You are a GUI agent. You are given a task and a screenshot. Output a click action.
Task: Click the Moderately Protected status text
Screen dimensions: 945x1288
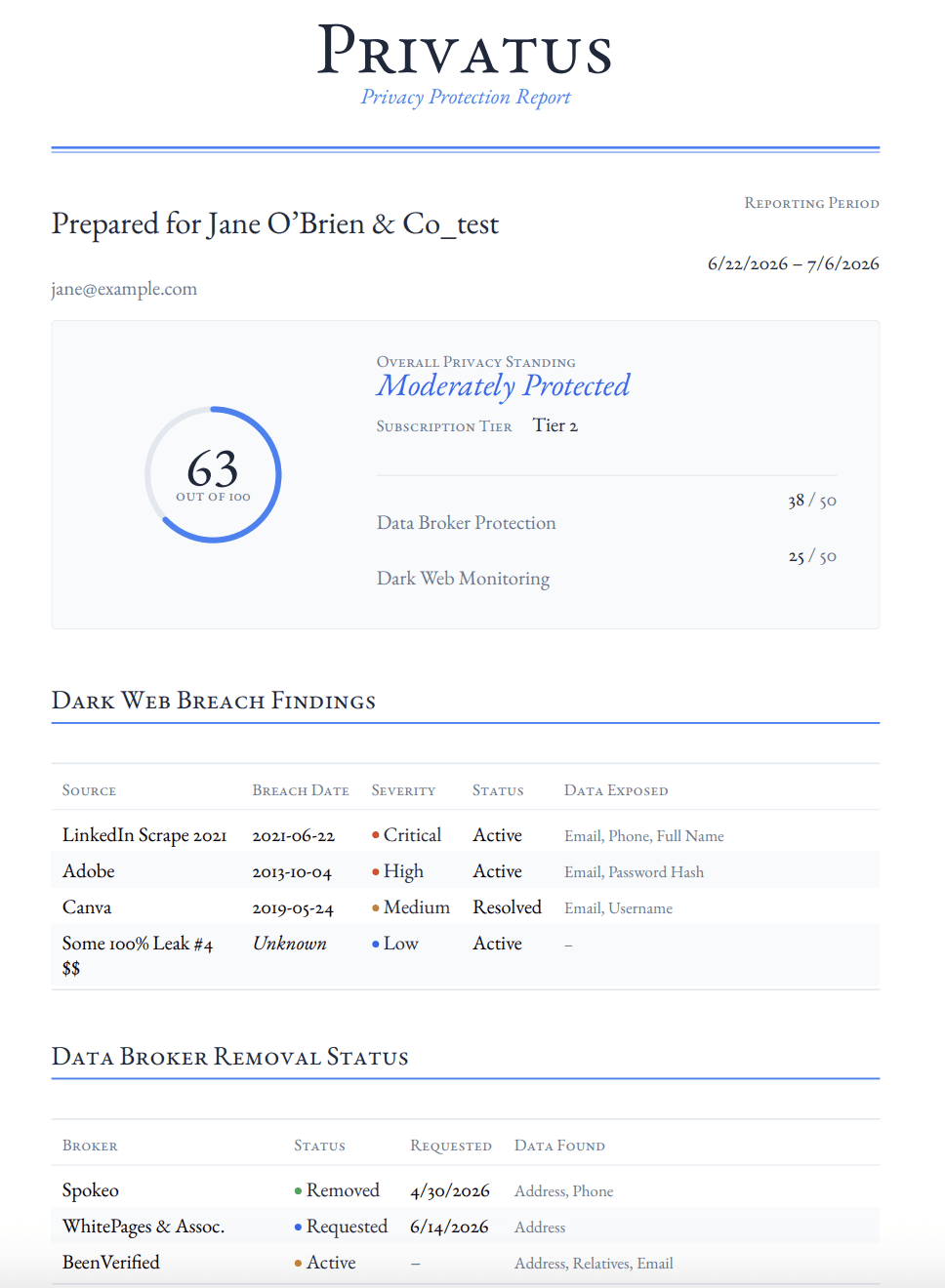pos(504,386)
